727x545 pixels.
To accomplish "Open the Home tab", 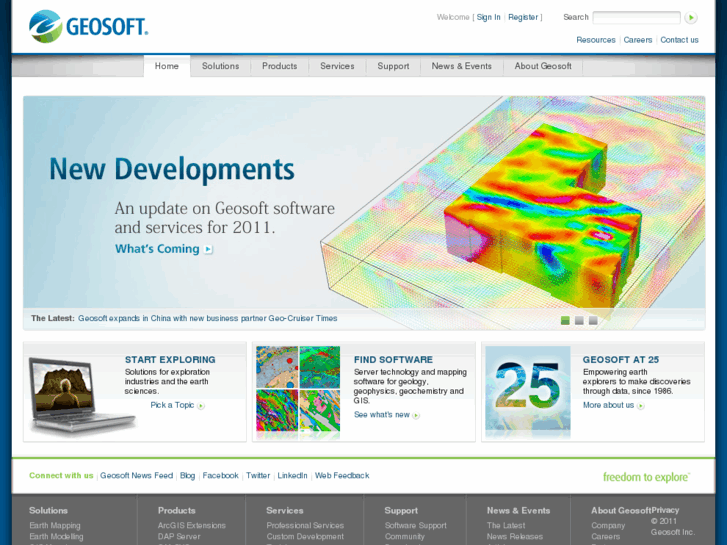I will 167,66.
